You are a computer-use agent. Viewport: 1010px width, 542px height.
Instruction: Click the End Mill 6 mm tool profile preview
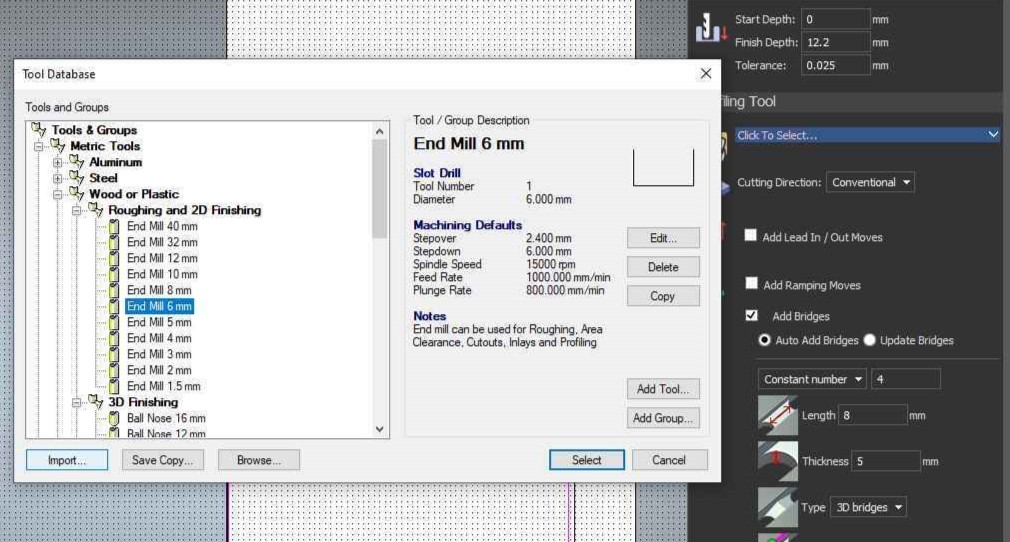pyautogui.click(x=663, y=168)
